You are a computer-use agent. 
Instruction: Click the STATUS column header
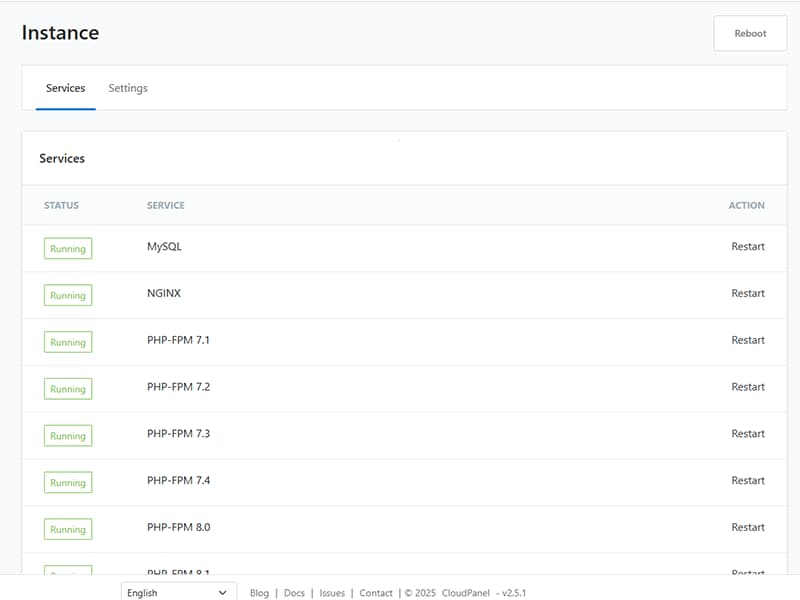pos(61,206)
